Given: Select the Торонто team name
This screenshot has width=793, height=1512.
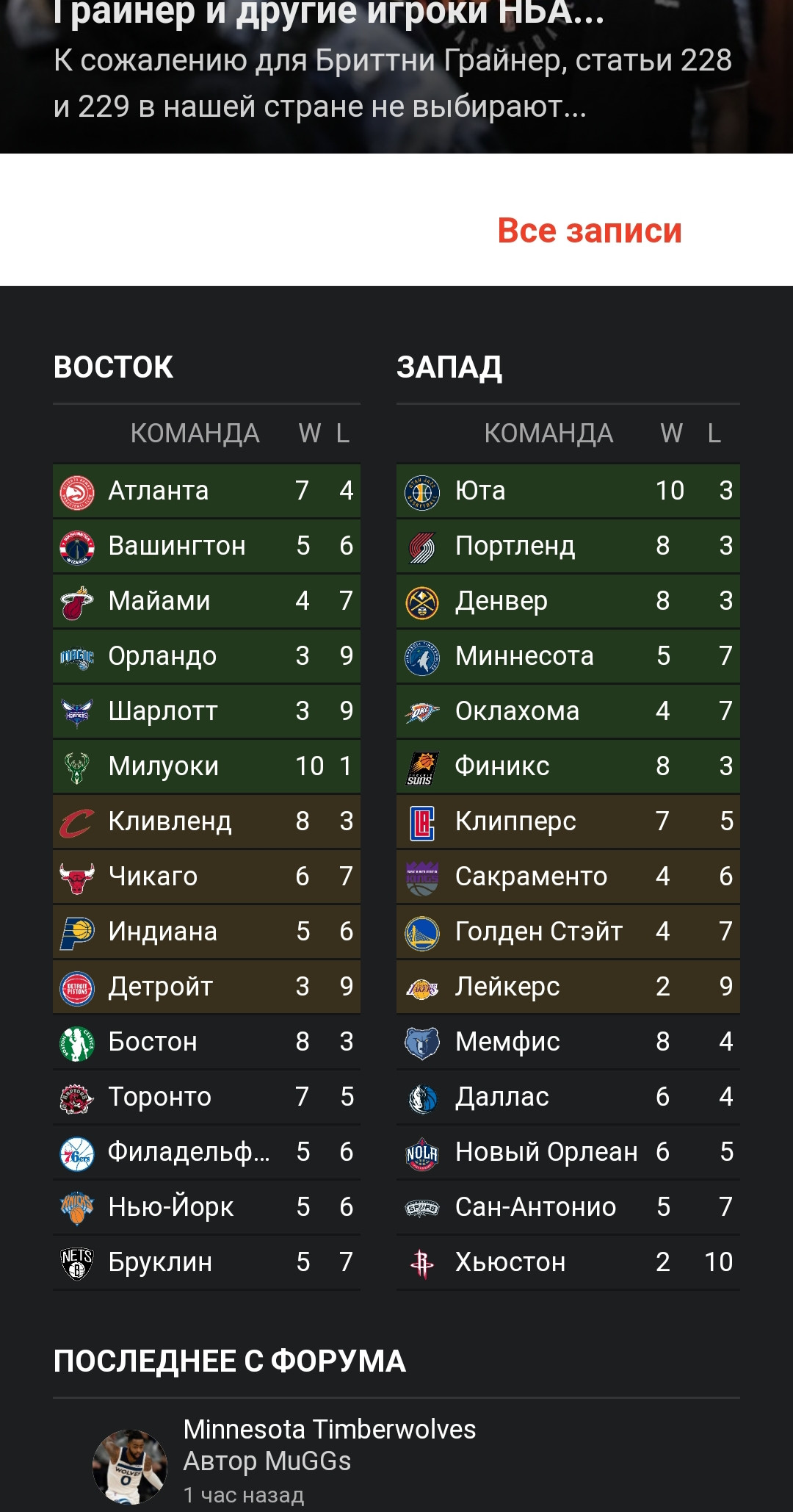Looking at the screenshot, I should click(x=160, y=1097).
